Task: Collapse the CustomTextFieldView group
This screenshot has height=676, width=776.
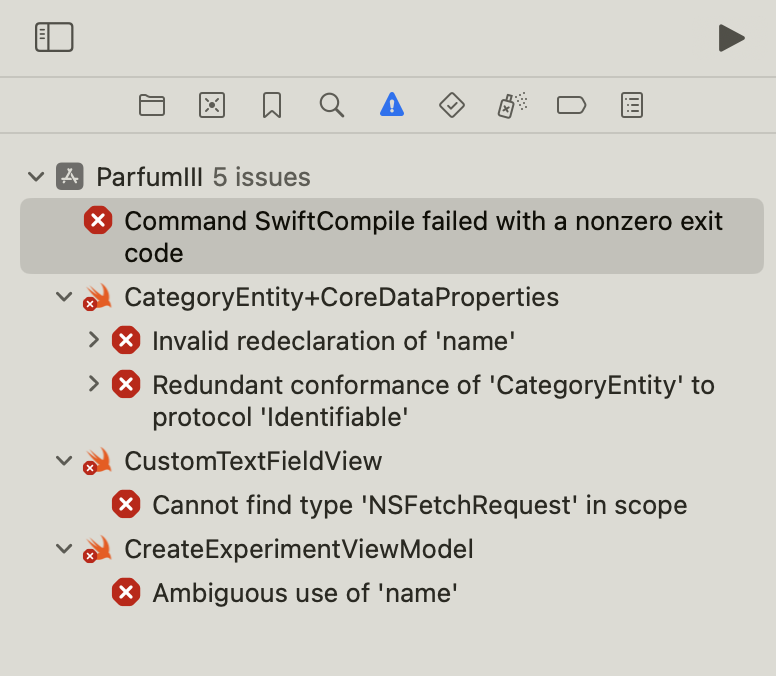Action: 65,461
